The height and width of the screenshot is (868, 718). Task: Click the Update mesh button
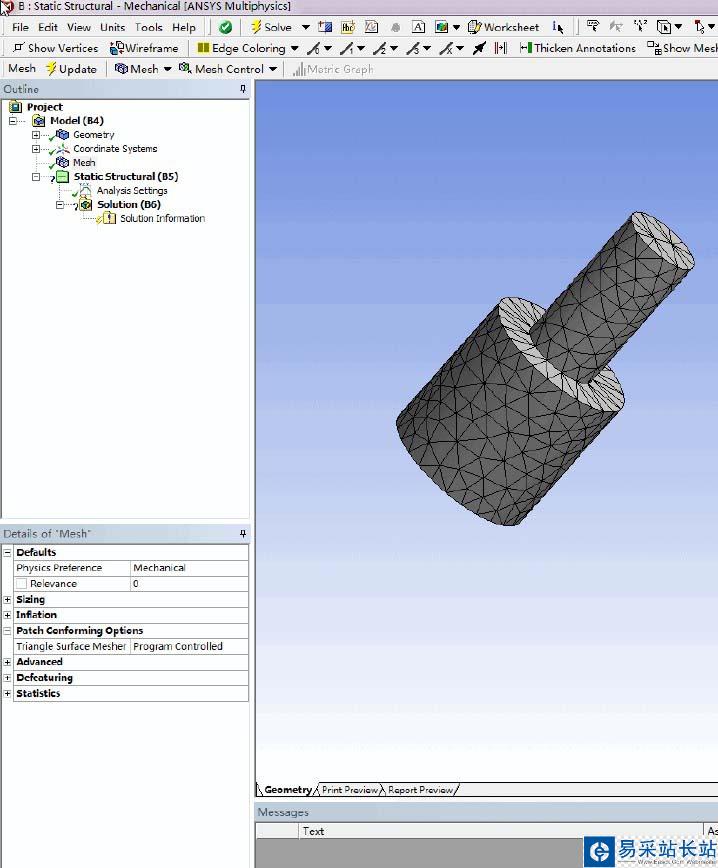coord(71,69)
